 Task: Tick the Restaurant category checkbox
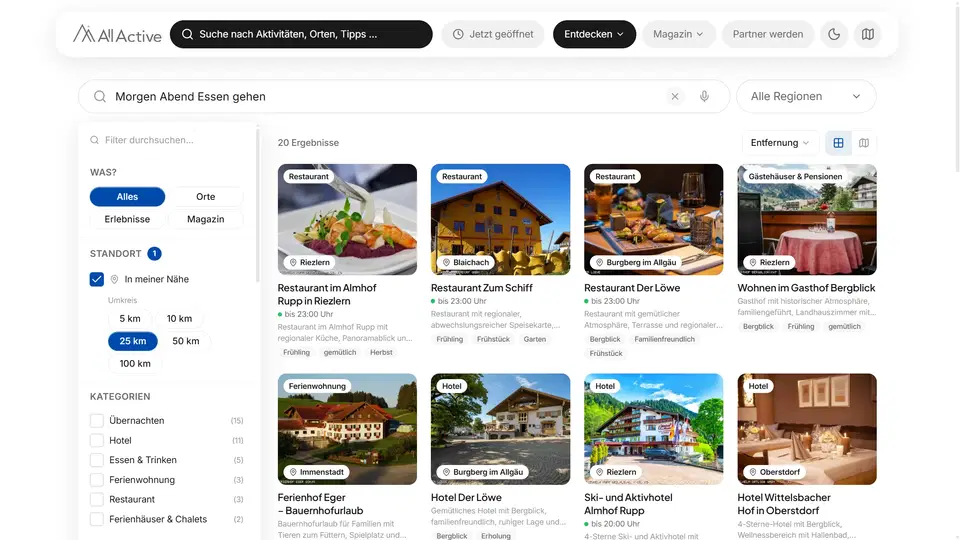point(97,499)
